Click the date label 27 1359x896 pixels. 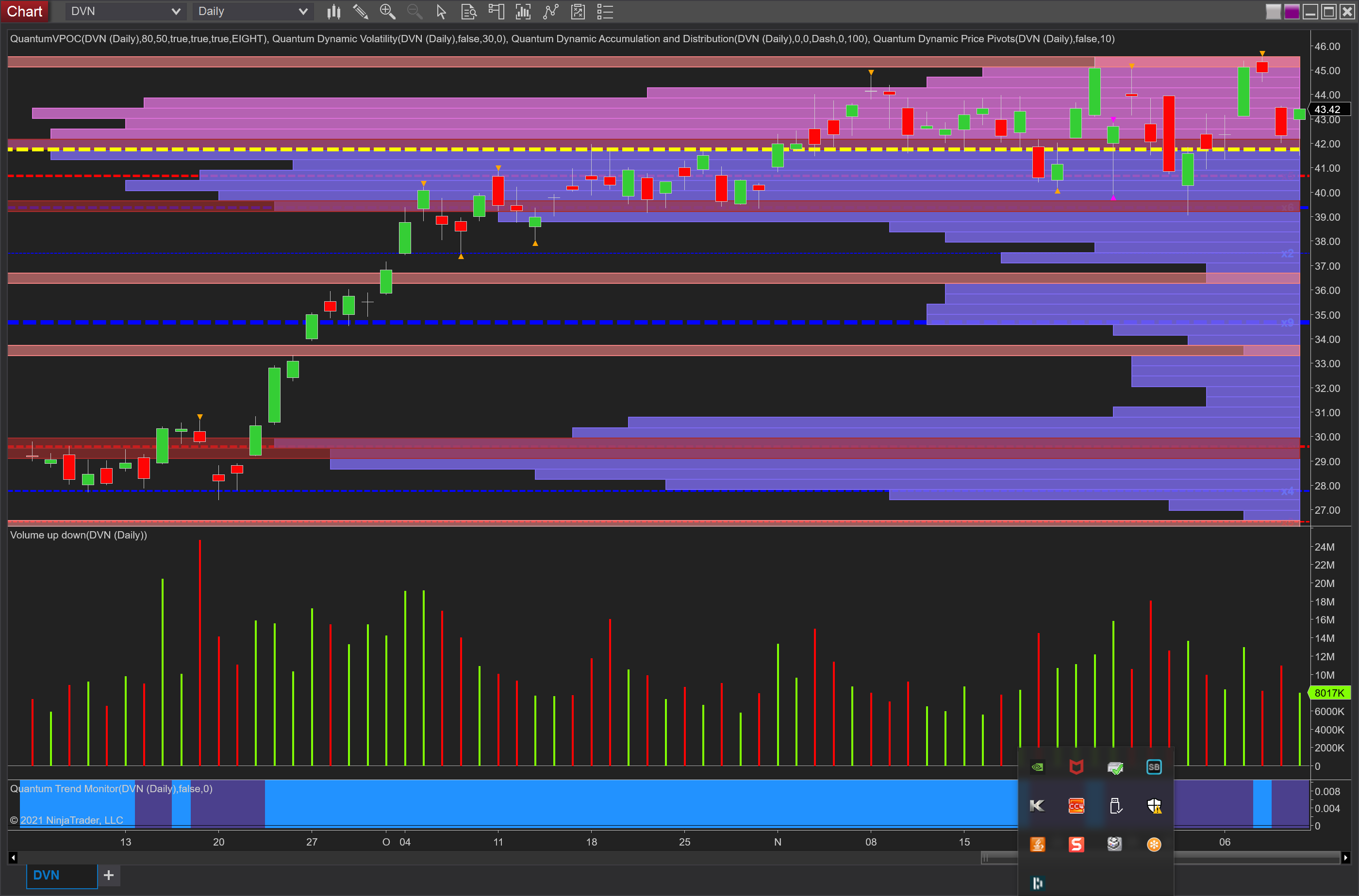click(x=312, y=842)
